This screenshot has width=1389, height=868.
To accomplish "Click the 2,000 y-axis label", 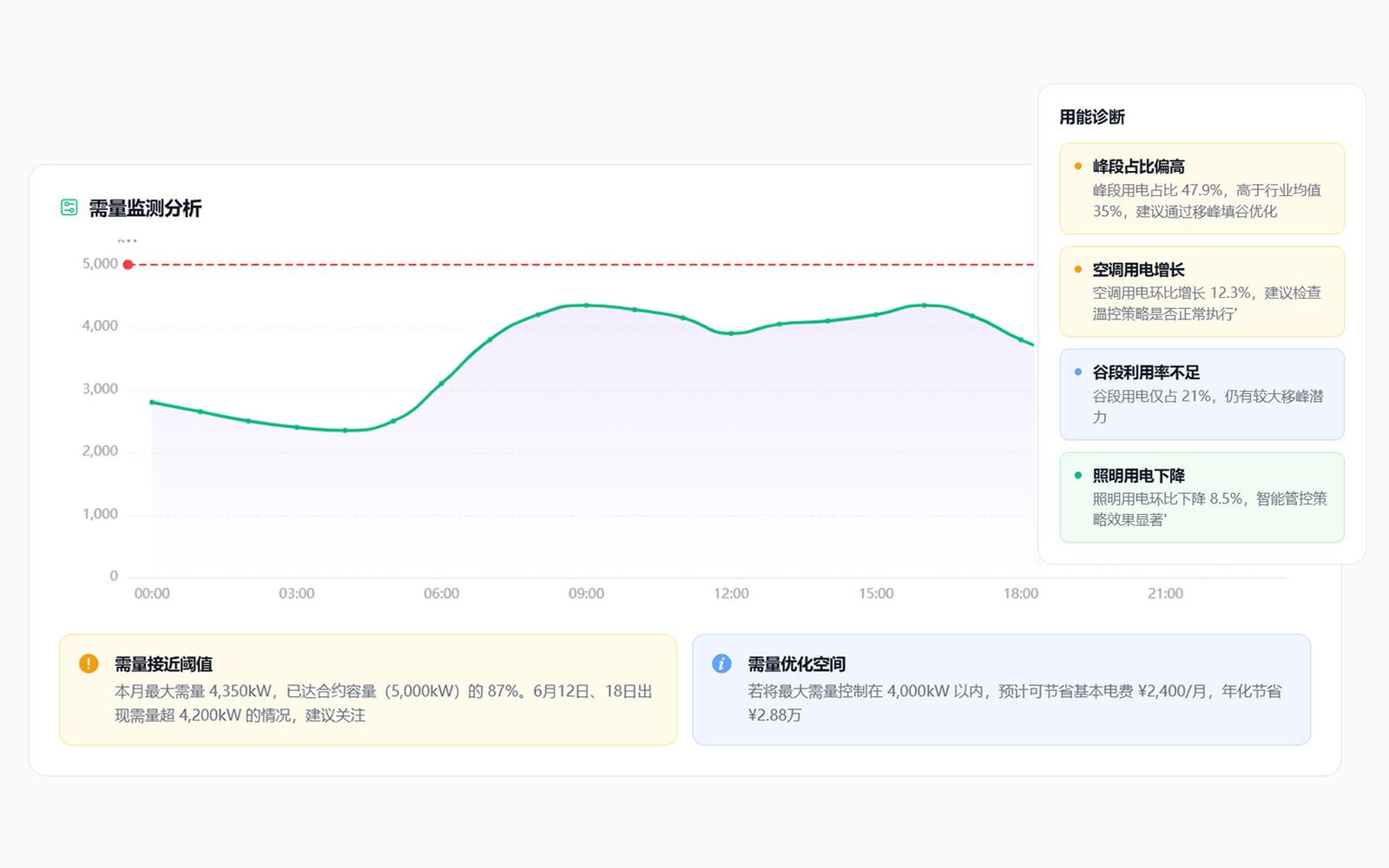I will coord(100,451).
